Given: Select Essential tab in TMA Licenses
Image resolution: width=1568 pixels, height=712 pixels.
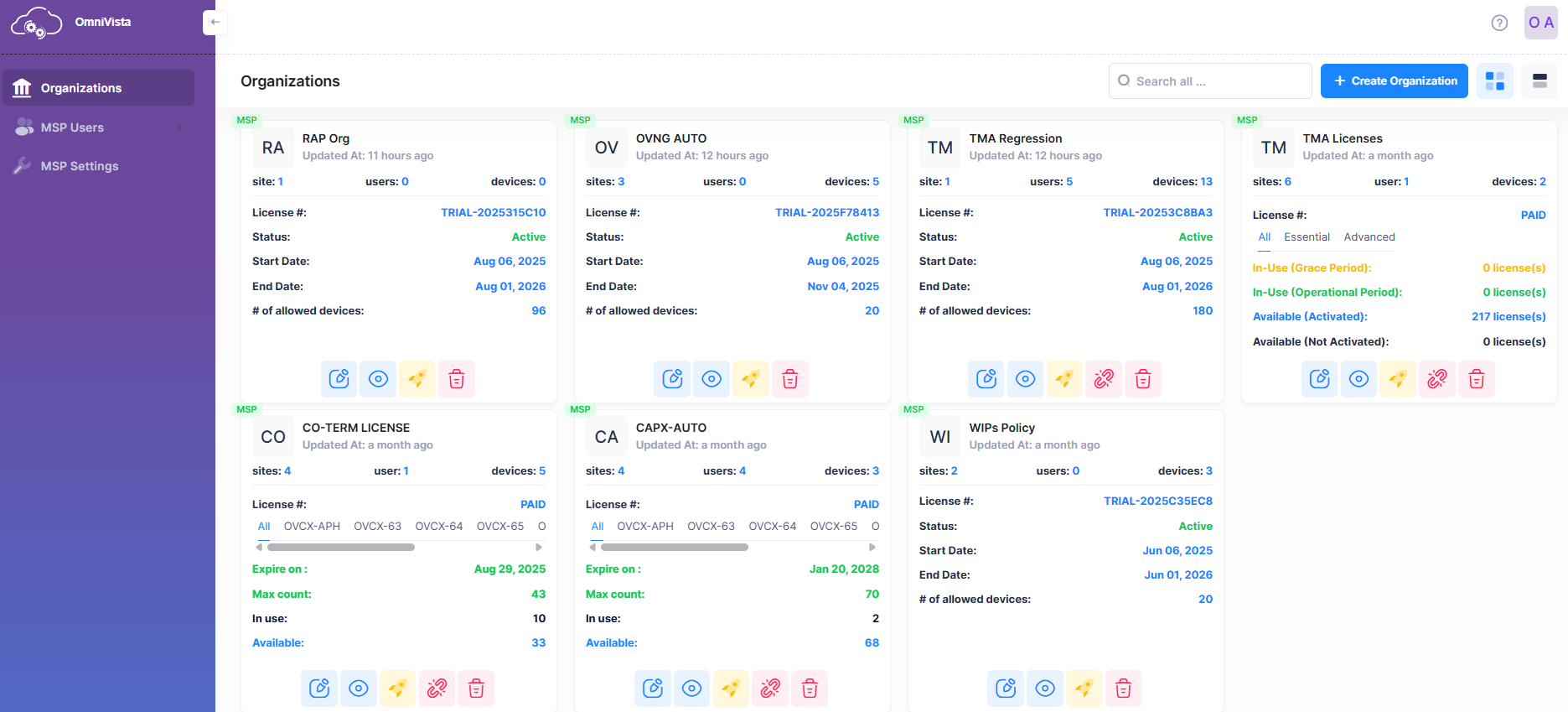Looking at the screenshot, I should pyautogui.click(x=1307, y=237).
